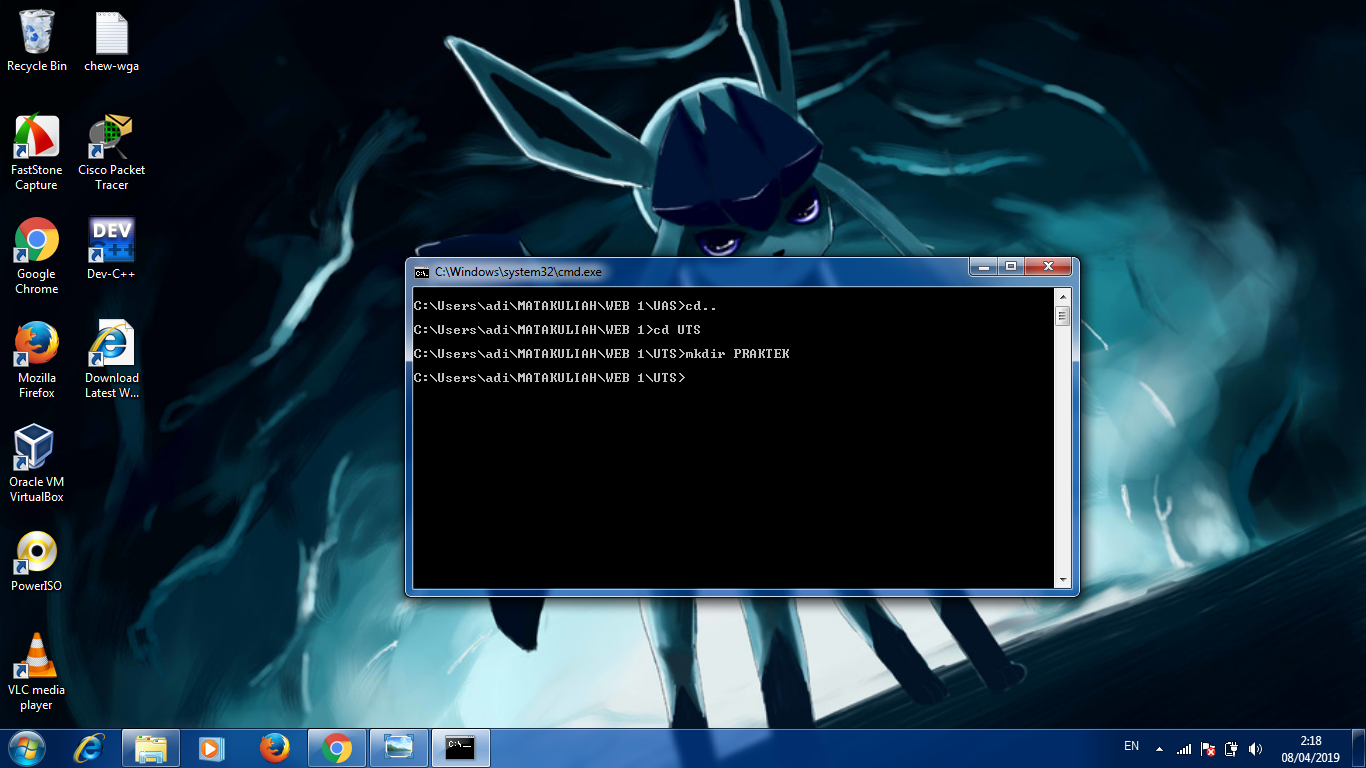
Task: Click the 'mkdir PRAKTEK' command line
Action: click(602, 354)
